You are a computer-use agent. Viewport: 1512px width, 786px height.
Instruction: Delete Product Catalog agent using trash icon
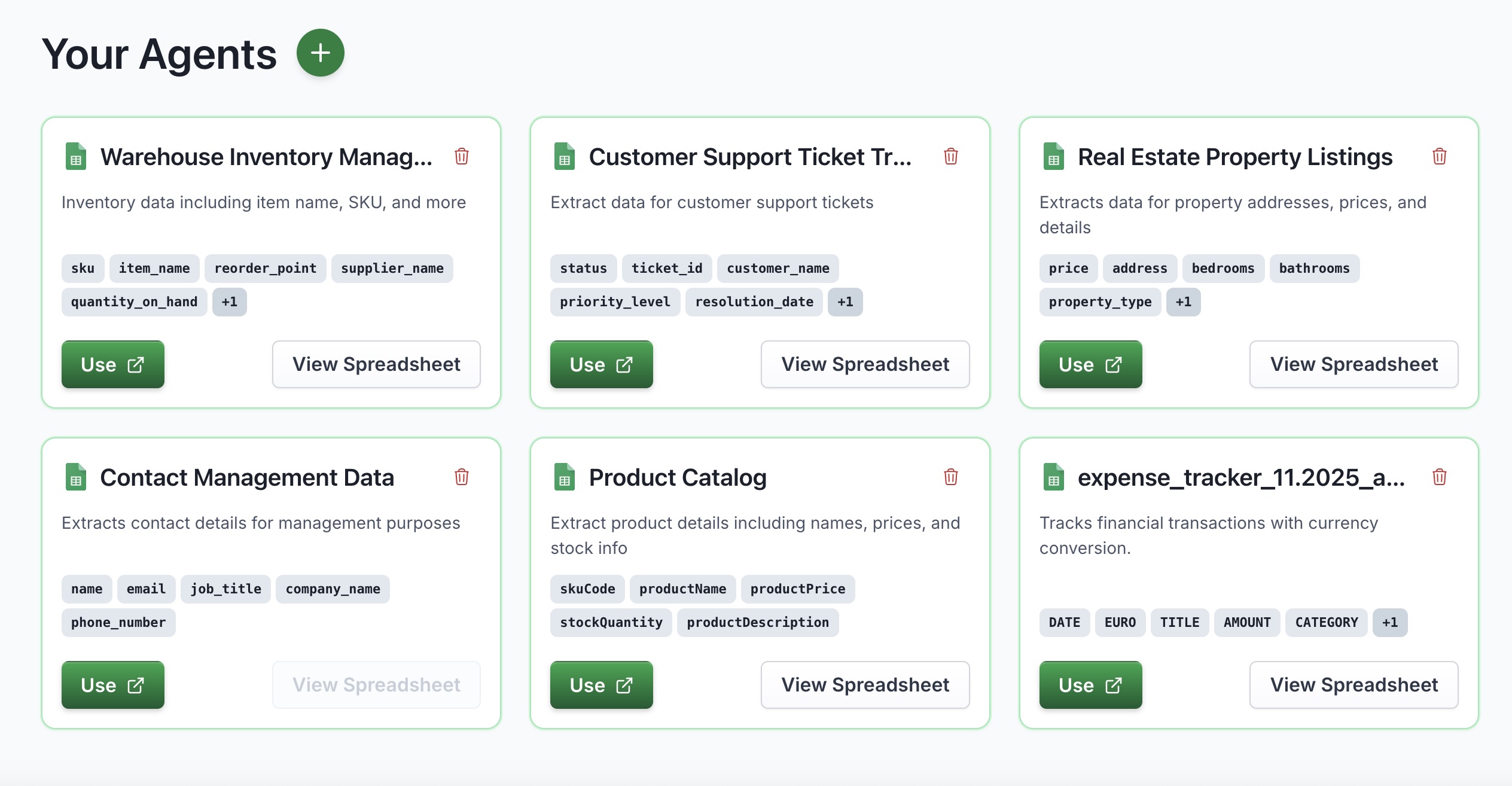pyautogui.click(x=951, y=477)
